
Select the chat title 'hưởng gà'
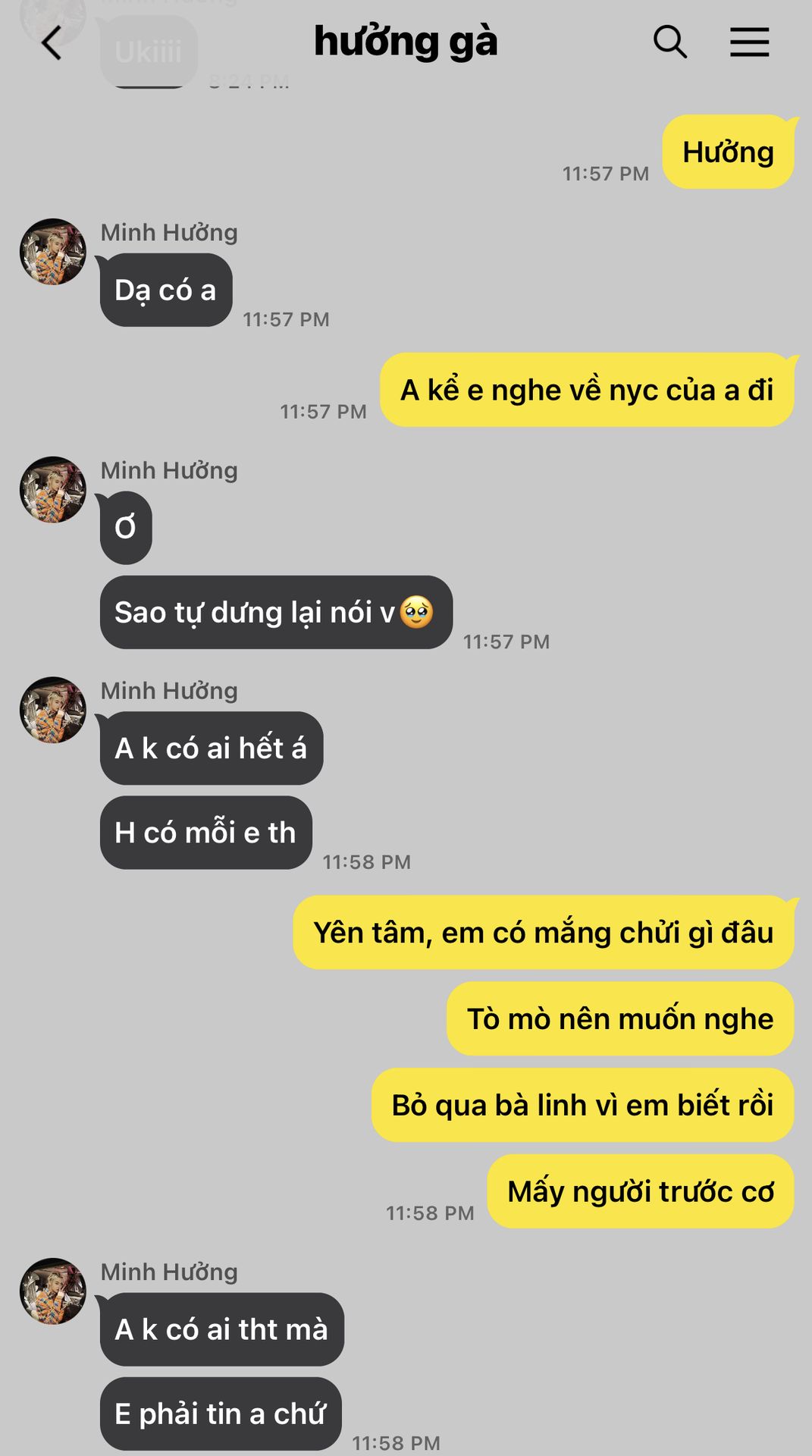tap(406, 42)
